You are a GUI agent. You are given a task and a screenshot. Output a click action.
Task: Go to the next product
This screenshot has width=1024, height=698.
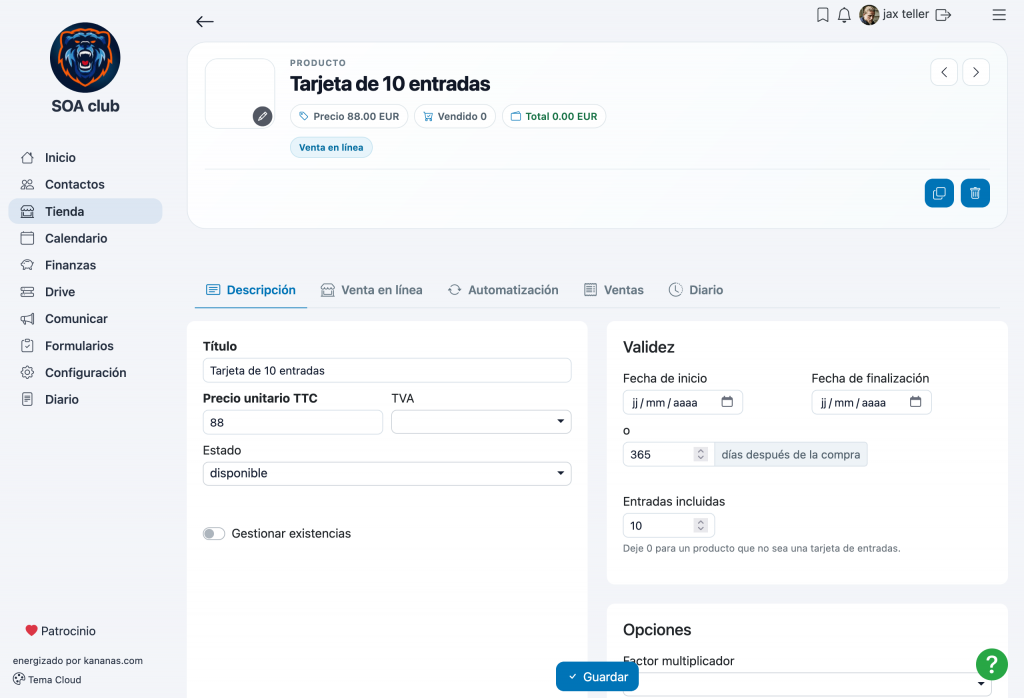point(976,72)
